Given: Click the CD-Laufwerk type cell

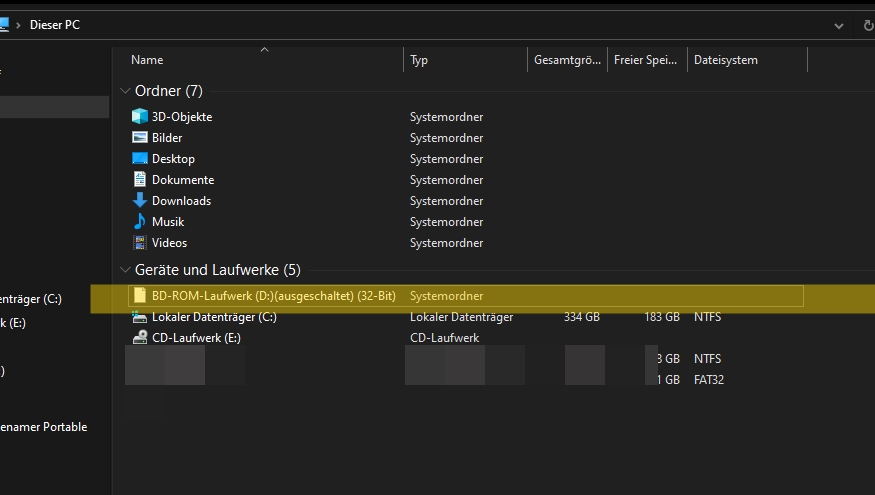Looking at the screenshot, I should 444,338.
